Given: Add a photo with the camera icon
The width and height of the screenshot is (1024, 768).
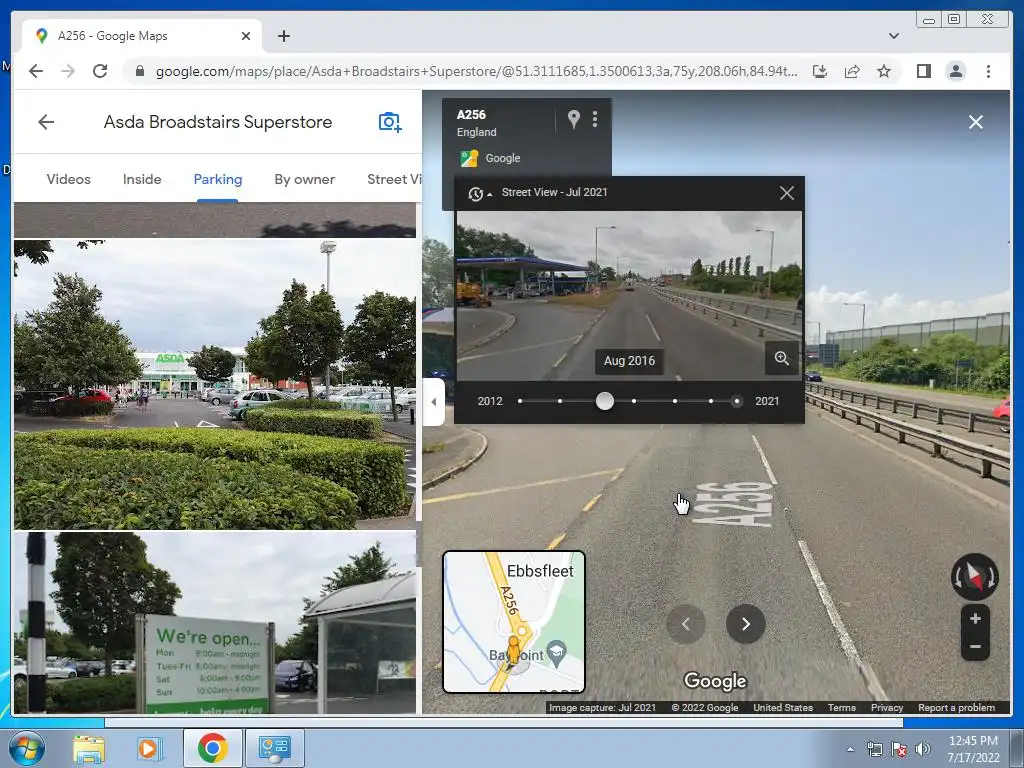Looking at the screenshot, I should (x=390, y=122).
